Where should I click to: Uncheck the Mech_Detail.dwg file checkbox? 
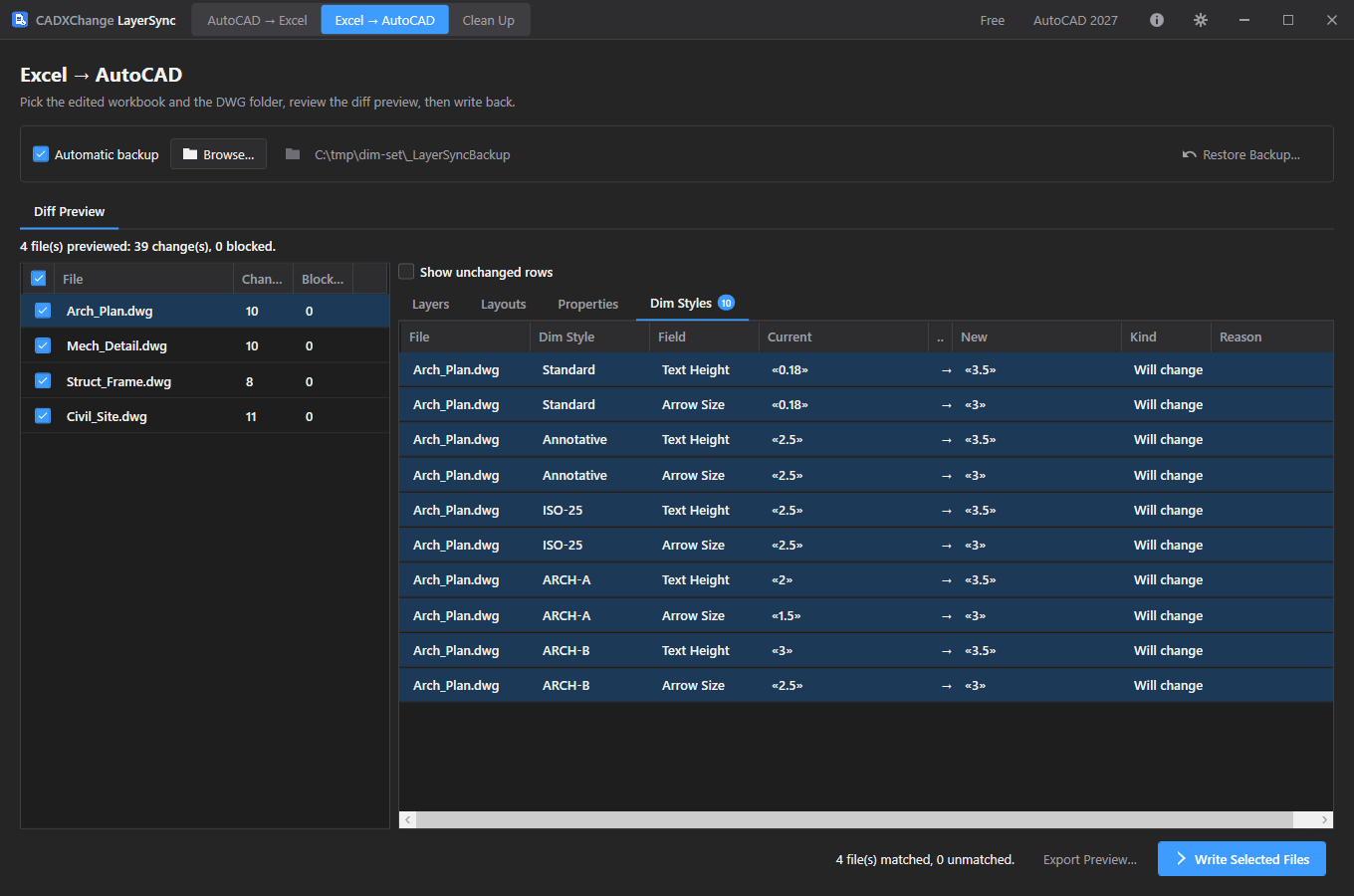pyautogui.click(x=43, y=345)
